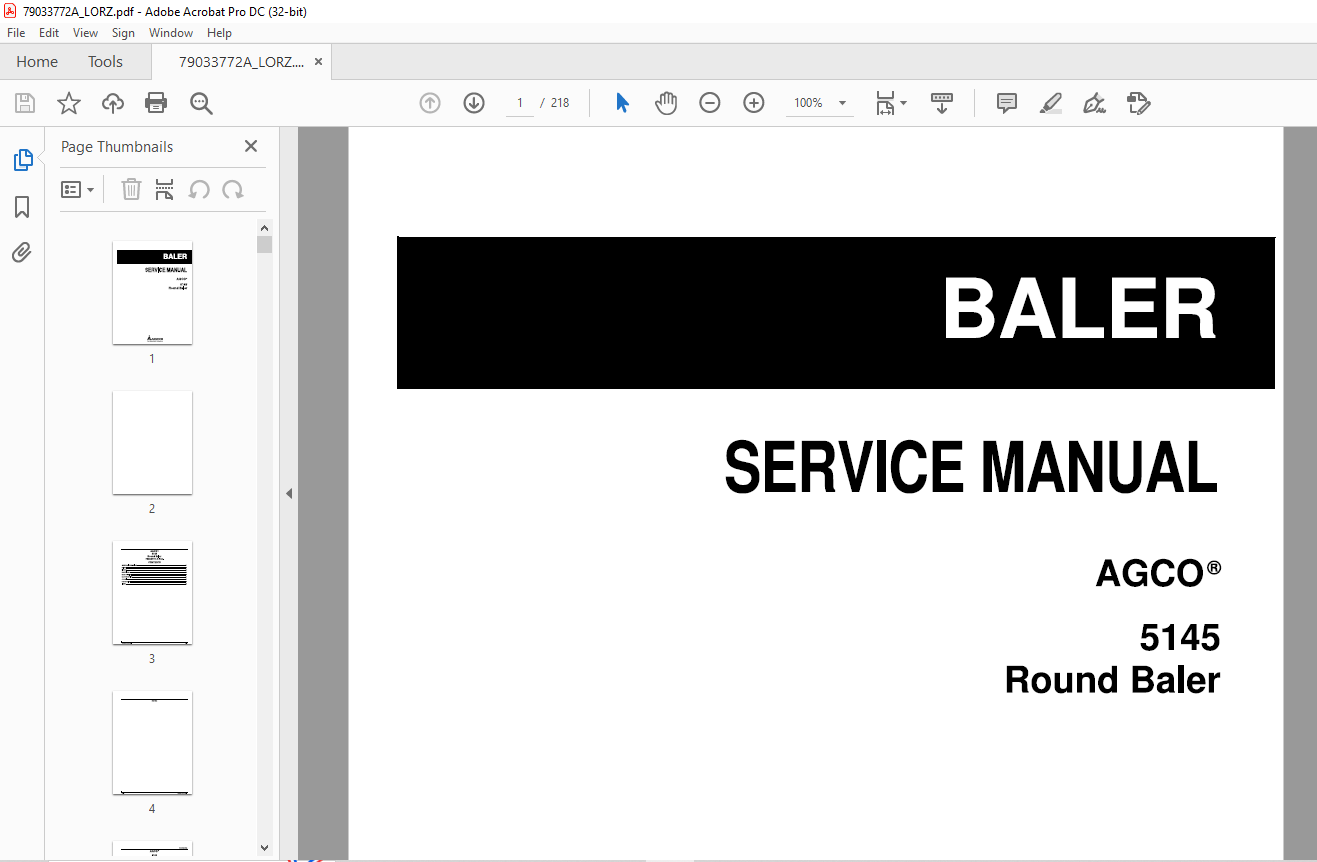The height and width of the screenshot is (862, 1317).
Task: Click the "Page Thumbnails" panel title
Action: pos(117,147)
